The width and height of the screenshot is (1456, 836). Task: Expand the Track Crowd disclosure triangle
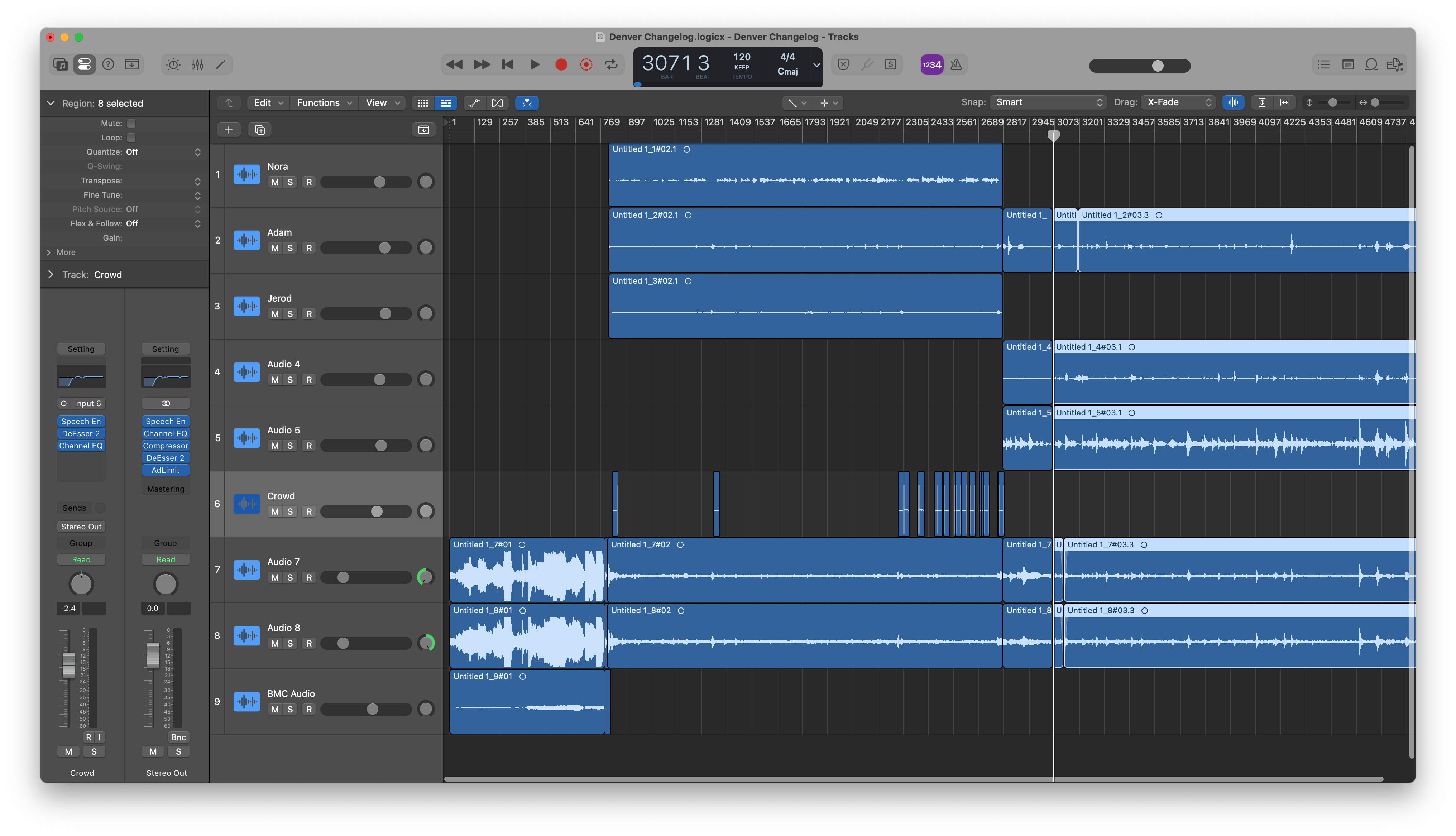[x=51, y=274]
